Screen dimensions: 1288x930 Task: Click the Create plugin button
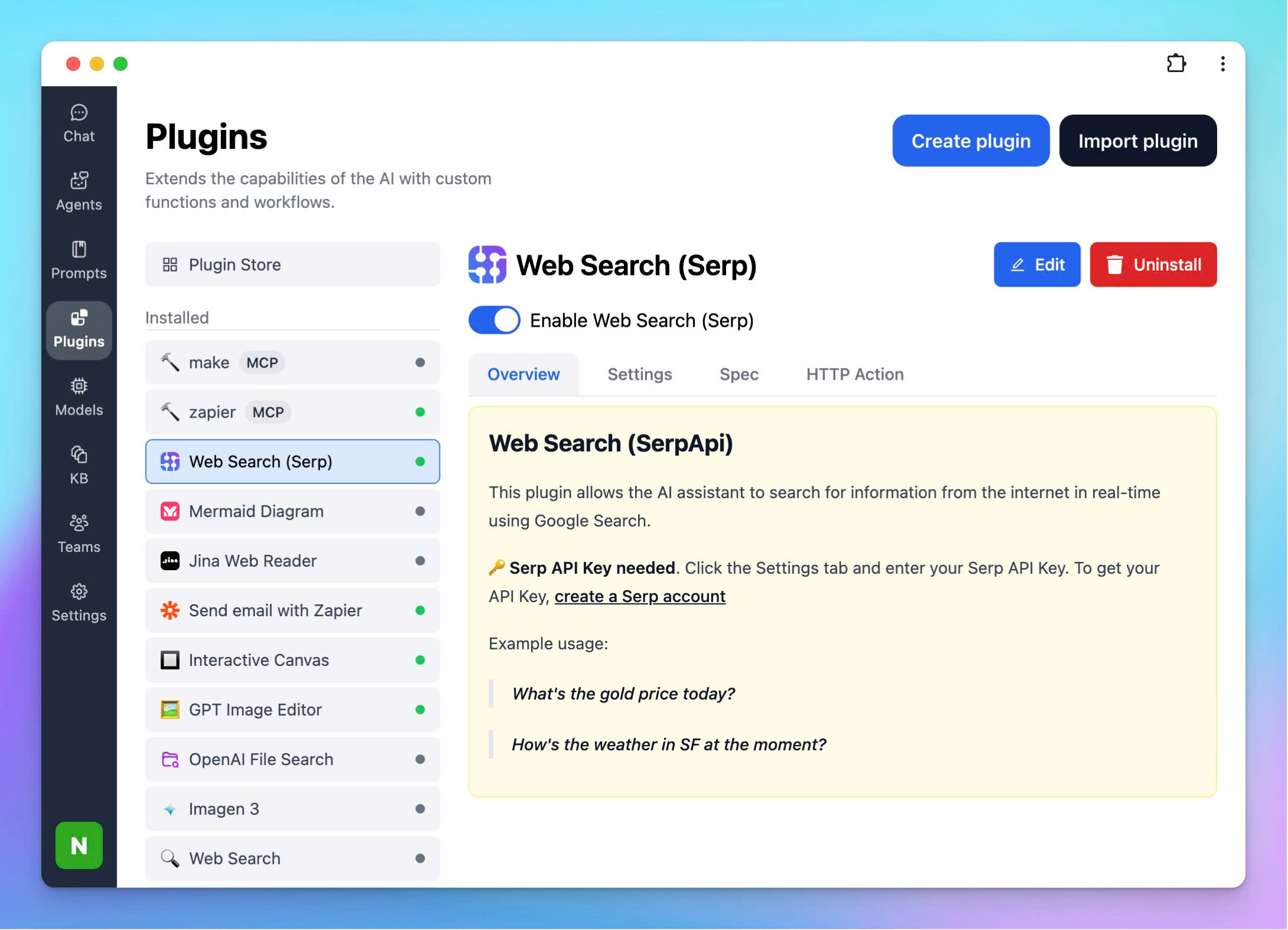[971, 141]
